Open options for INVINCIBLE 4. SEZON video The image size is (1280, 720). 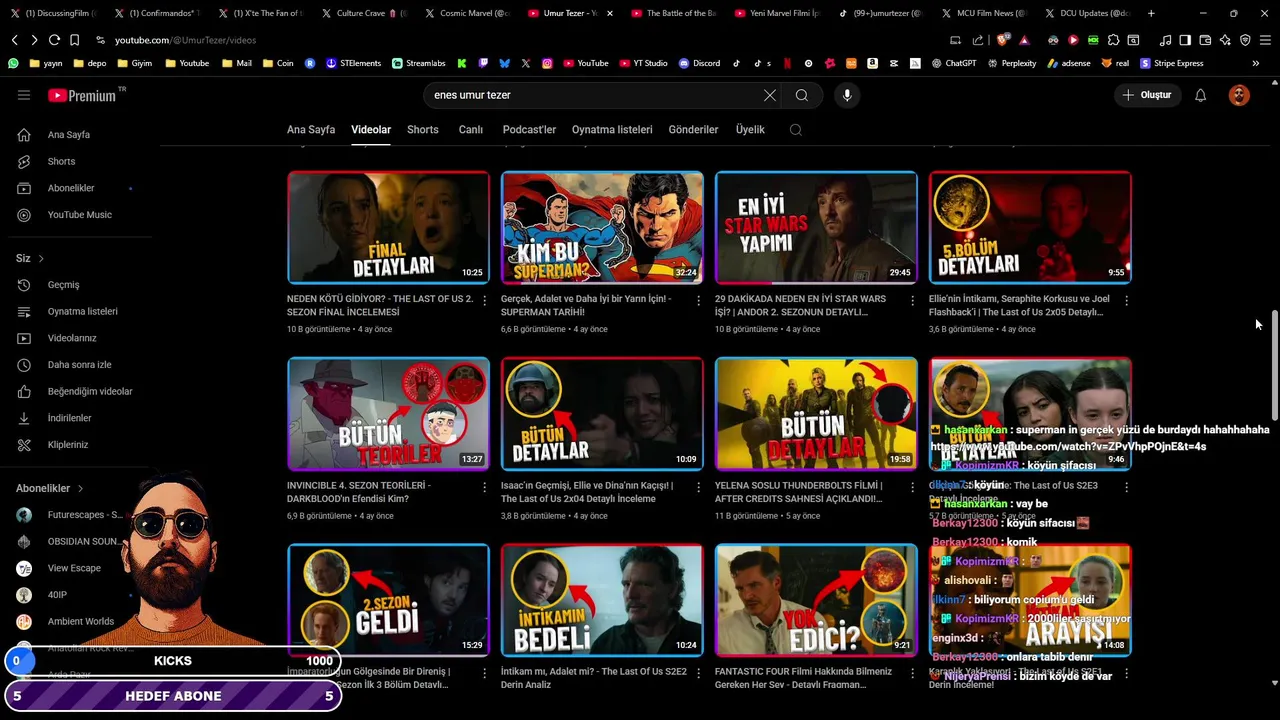click(485, 487)
